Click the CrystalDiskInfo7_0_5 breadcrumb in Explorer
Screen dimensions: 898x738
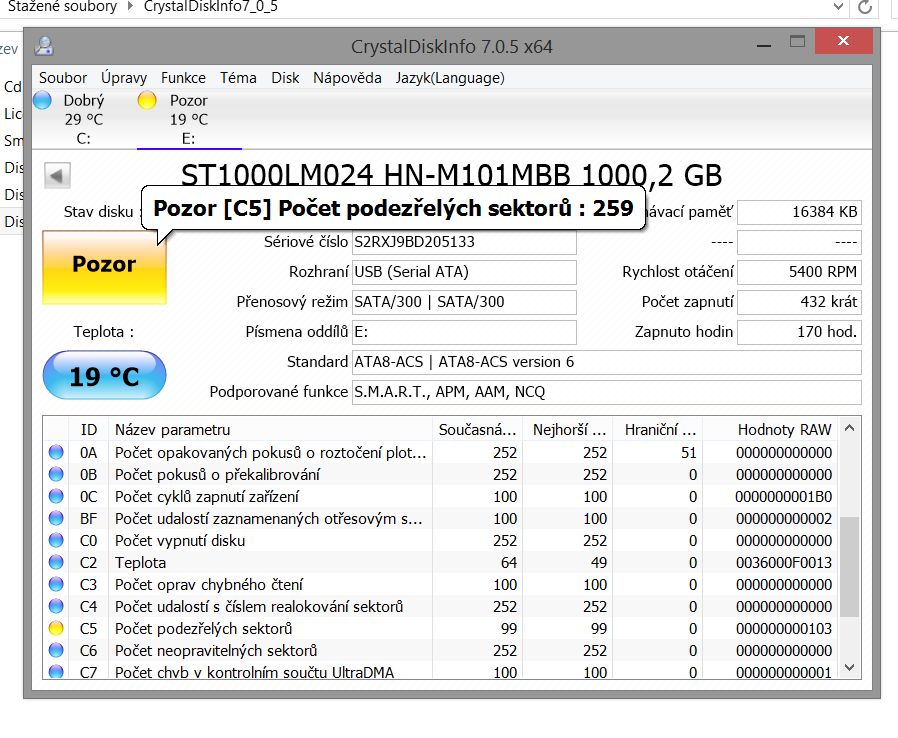tap(211, 7)
